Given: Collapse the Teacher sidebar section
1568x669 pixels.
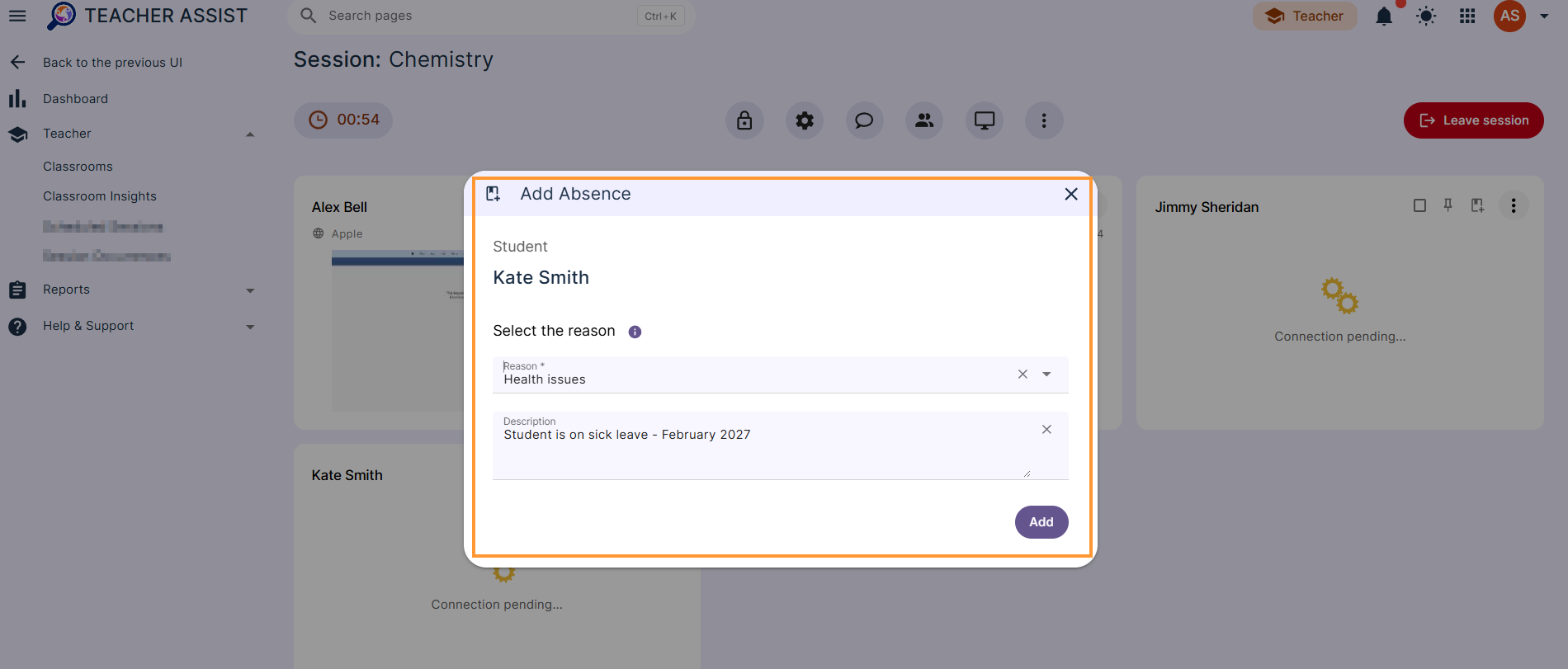Looking at the screenshot, I should click(x=250, y=134).
